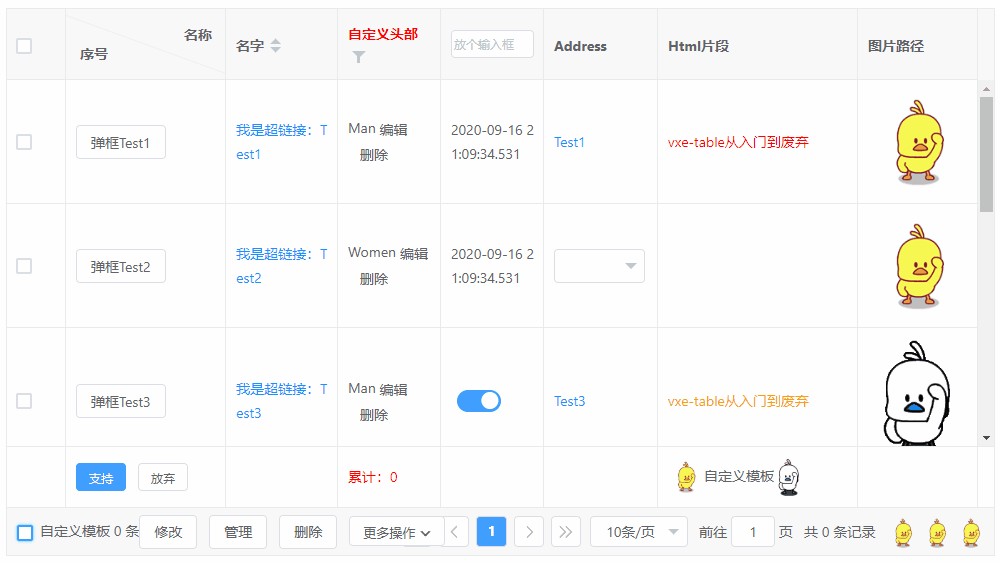Select page number 1 in pagination
Screen dimensions: 1000x563
click(492, 532)
